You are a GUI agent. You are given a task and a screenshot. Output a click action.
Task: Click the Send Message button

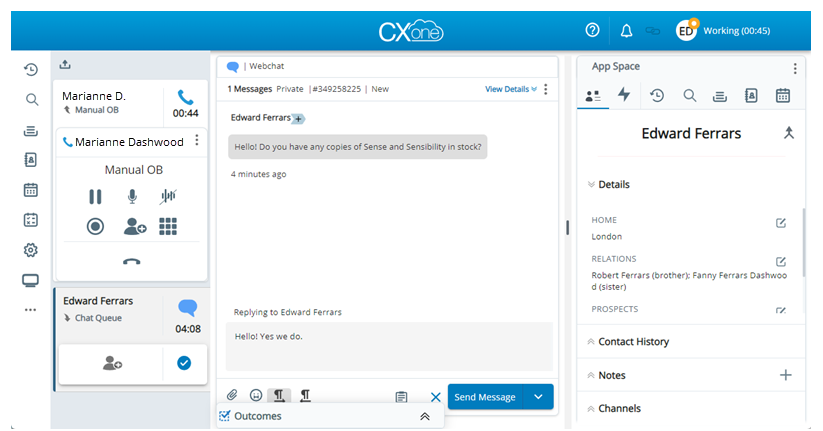tap(485, 397)
